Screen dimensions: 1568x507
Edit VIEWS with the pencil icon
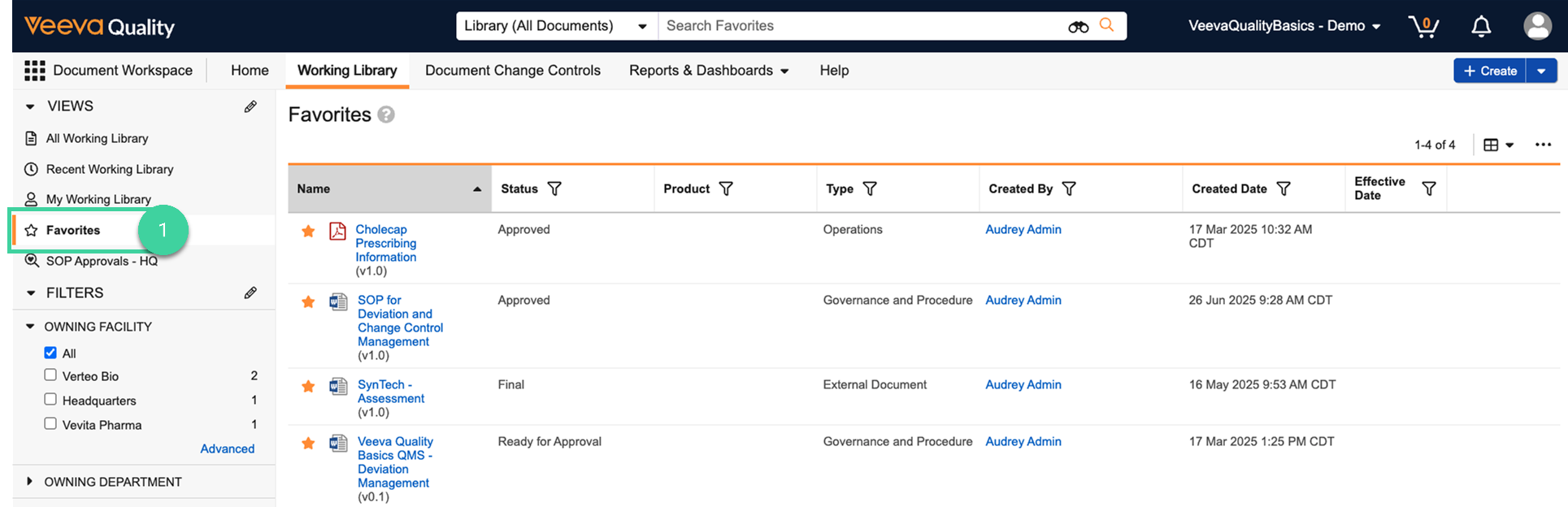point(250,106)
